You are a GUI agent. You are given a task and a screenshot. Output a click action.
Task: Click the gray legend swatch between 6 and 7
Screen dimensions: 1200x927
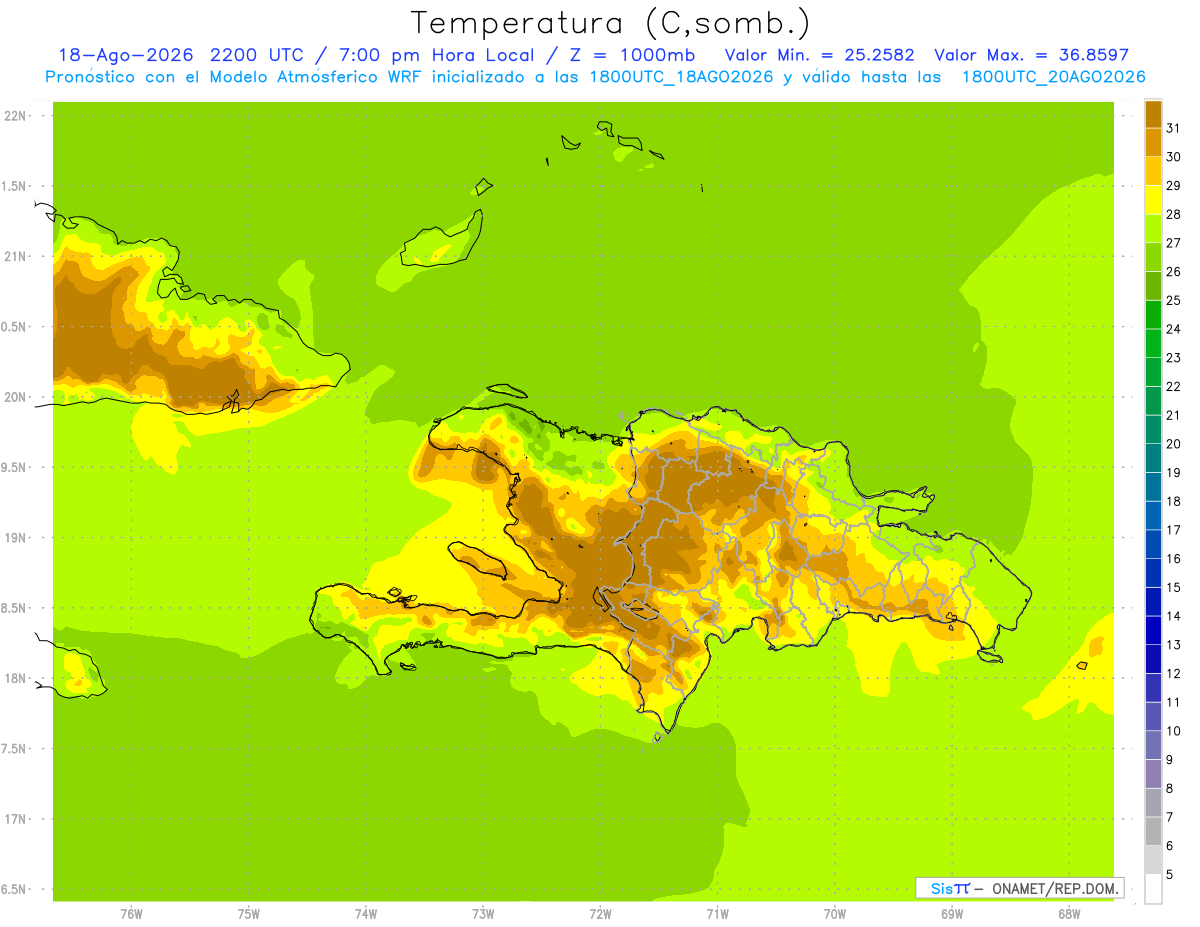tap(1153, 831)
